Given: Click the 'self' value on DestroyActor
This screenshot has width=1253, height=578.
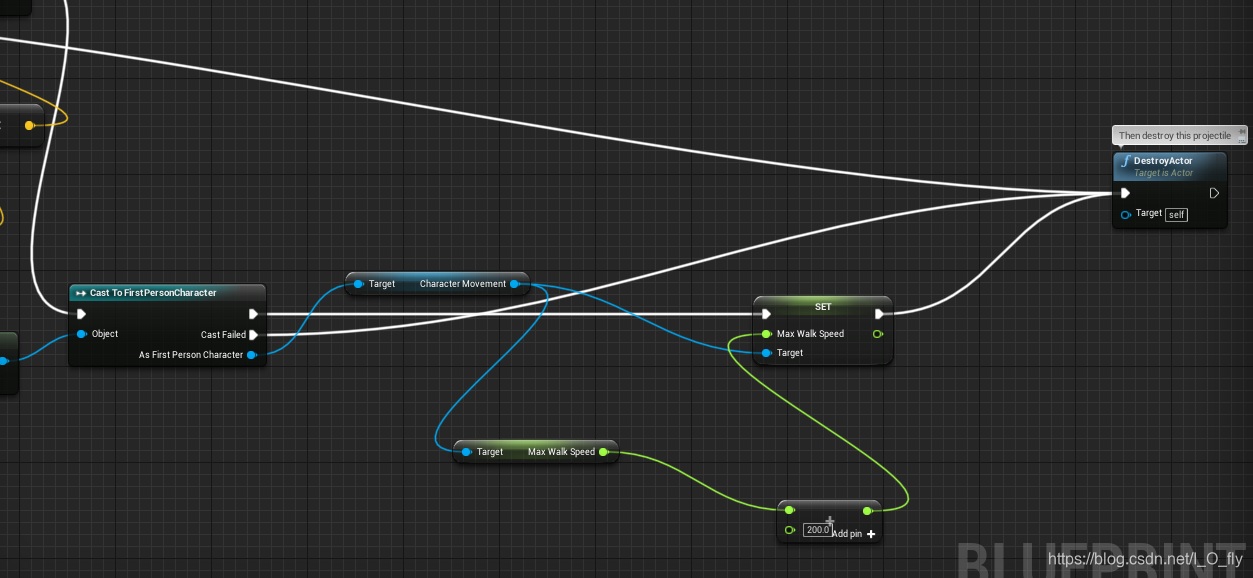Looking at the screenshot, I should click(1177, 214).
